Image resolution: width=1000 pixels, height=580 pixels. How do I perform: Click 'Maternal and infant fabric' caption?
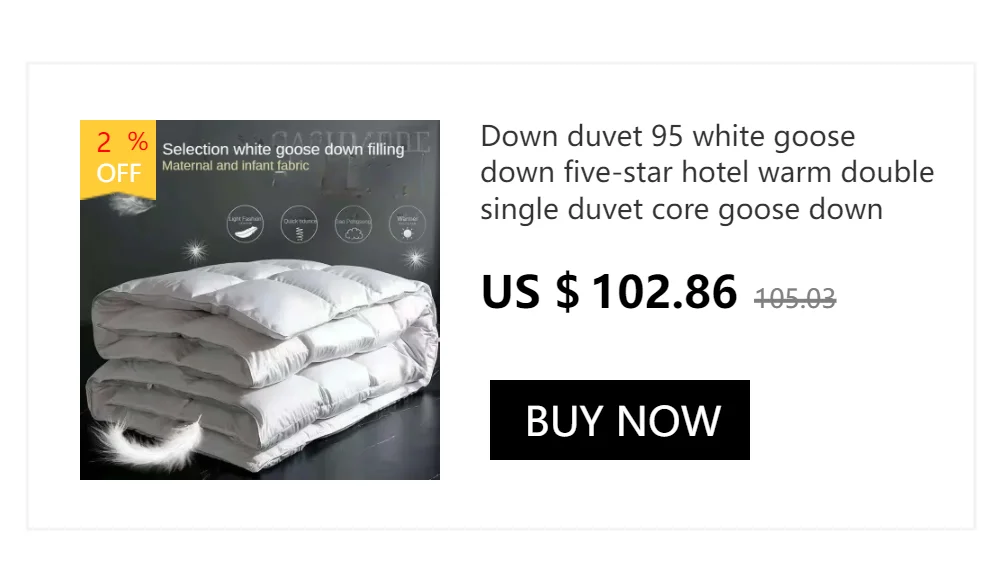point(235,166)
